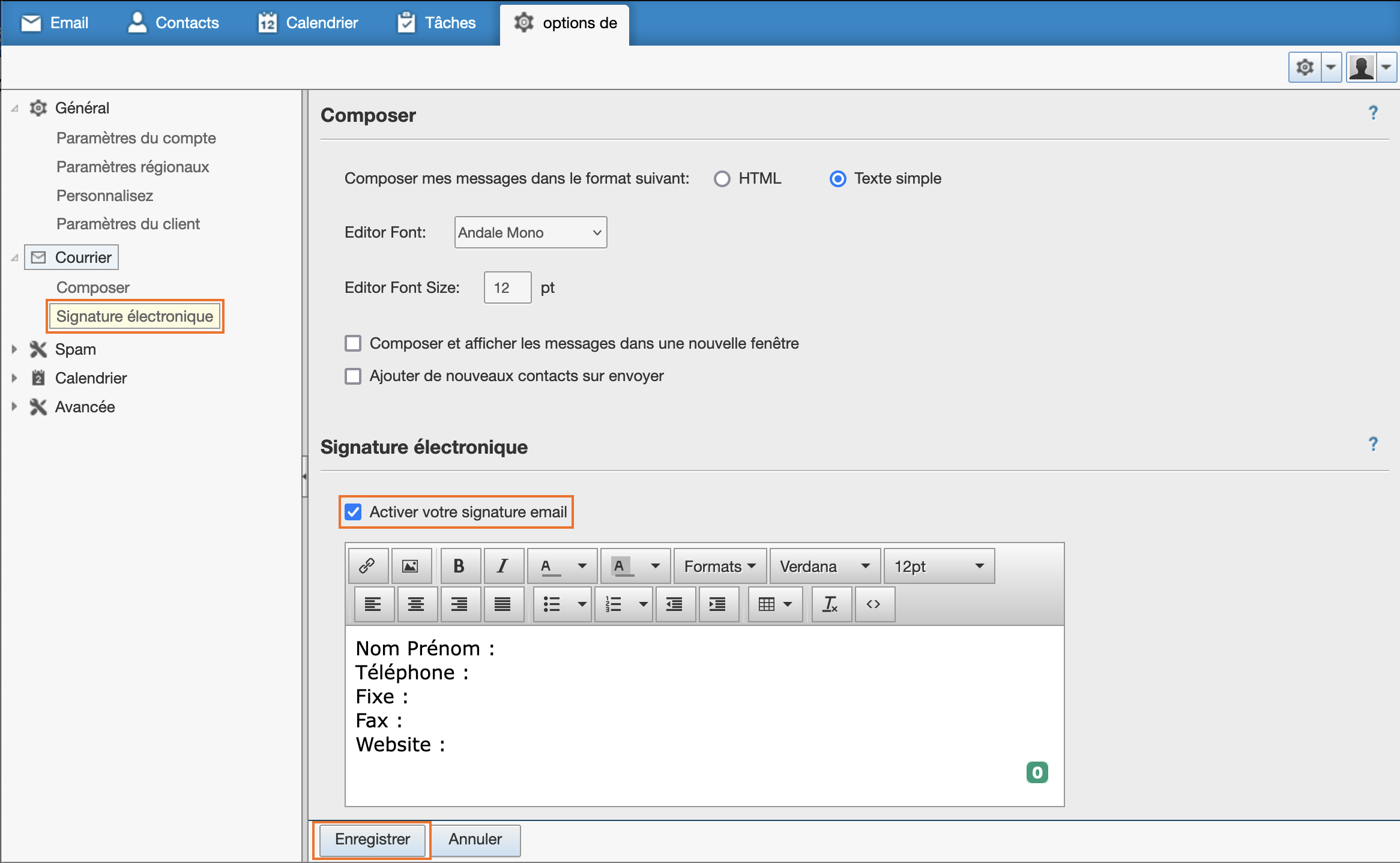Align signature text to center
This screenshot has width=1400, height=863.
417,604
